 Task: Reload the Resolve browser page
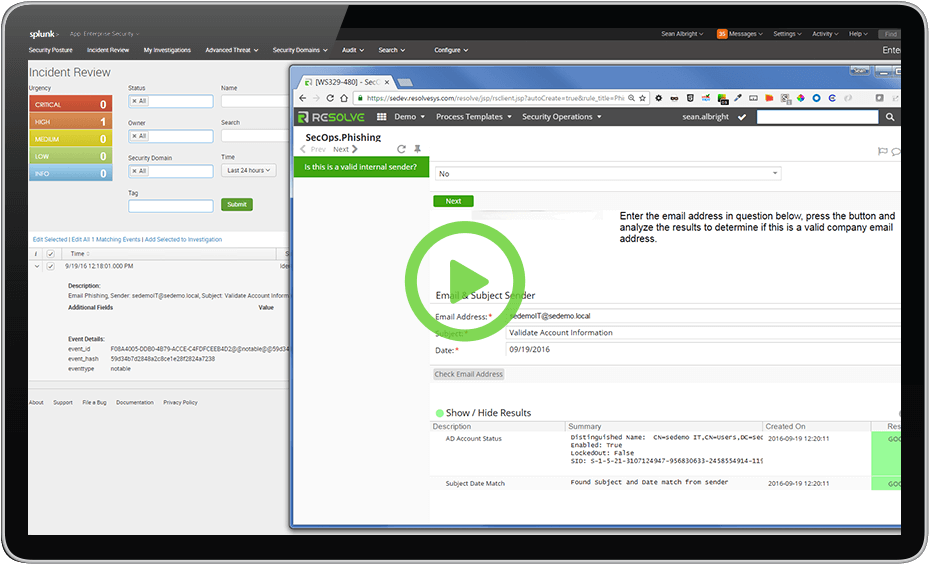coord(330,98)
